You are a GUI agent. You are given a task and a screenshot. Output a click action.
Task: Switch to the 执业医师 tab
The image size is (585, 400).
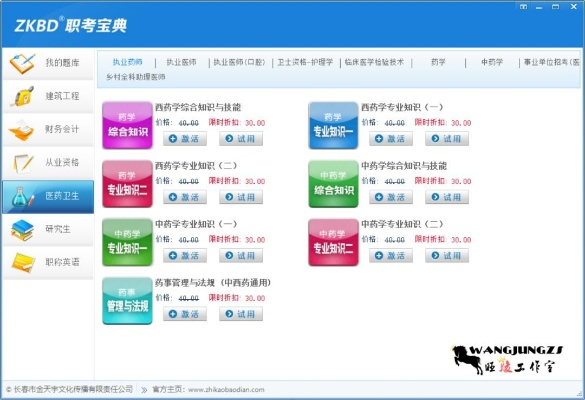point(181,62)
